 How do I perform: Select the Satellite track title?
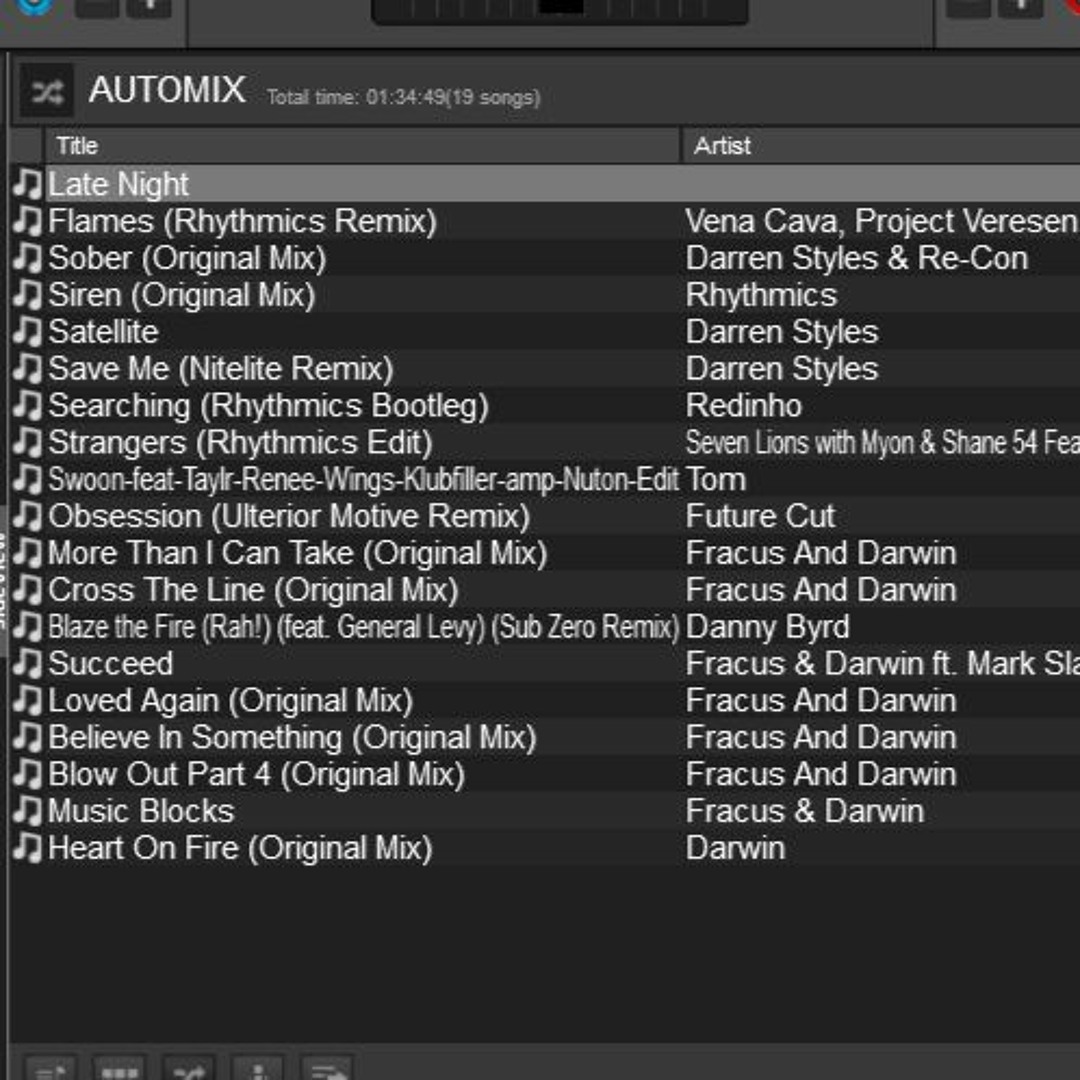(103, 331)
